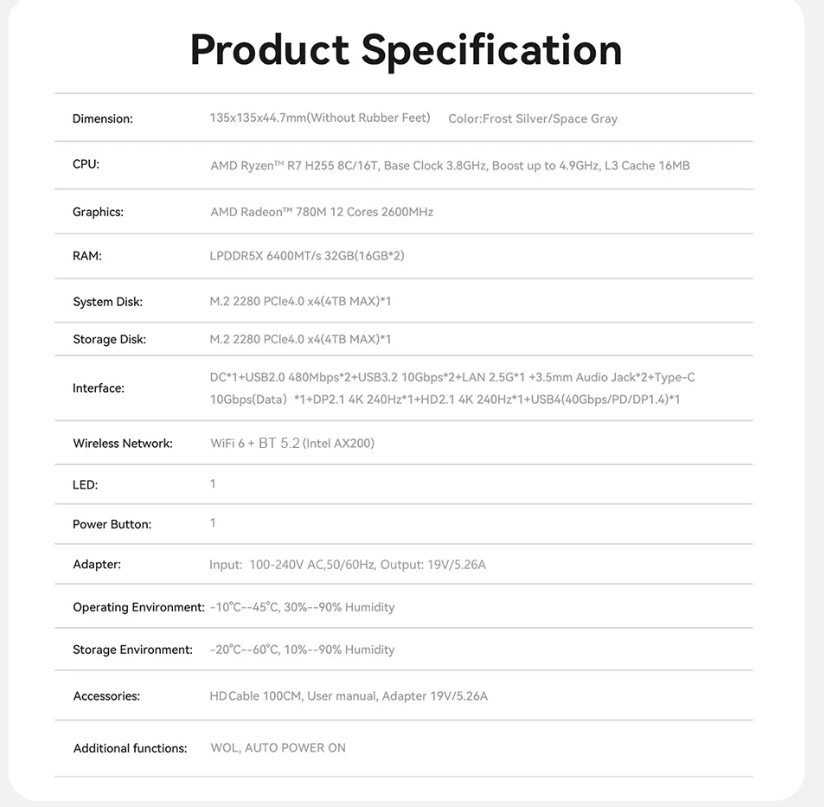Screen dimensions: 824x807
Task: Click the AMD Ryzen R7 H255 description
Action: tap(450, 165)
